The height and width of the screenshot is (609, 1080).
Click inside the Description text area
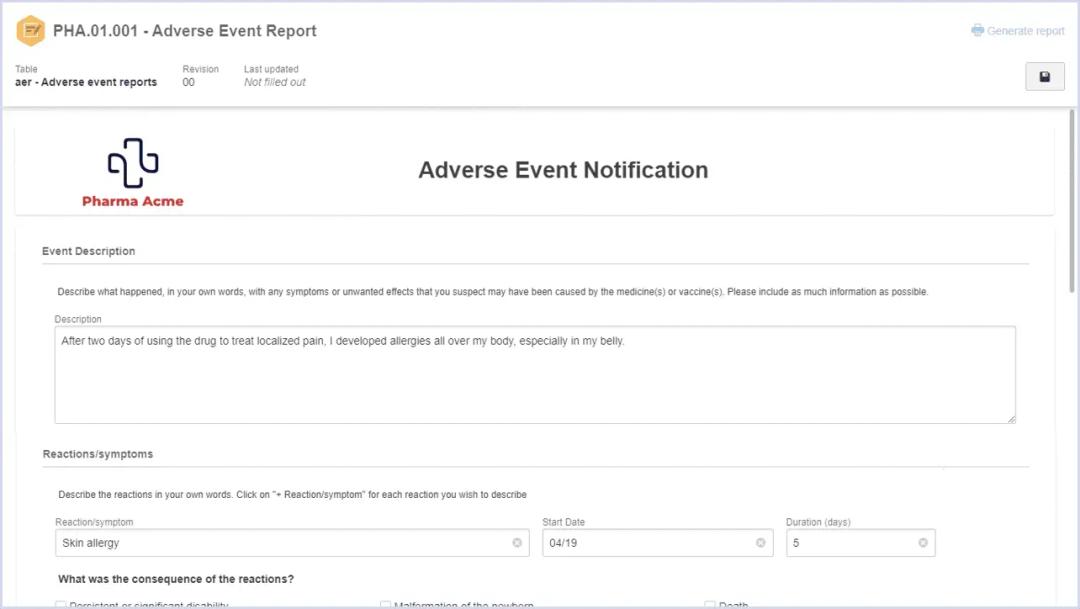coord(535,380)
